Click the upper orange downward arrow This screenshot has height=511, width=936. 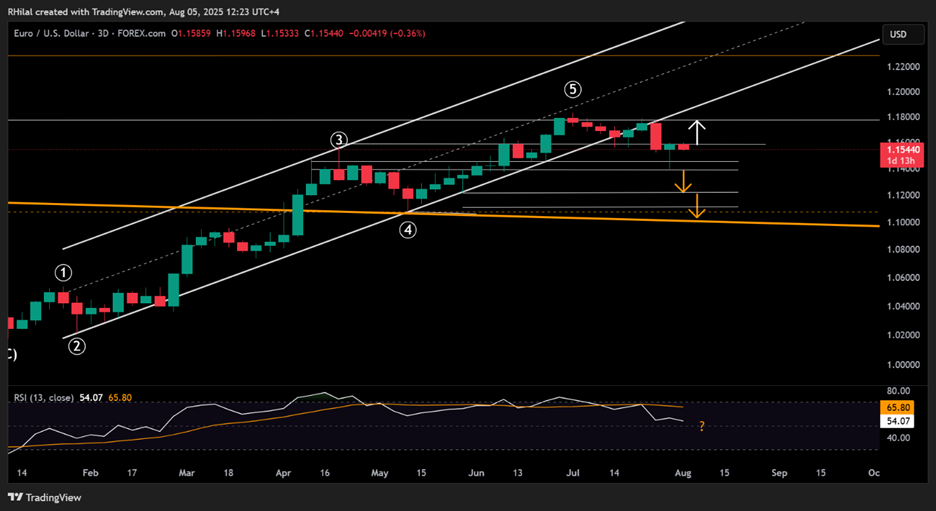(683, 181)
